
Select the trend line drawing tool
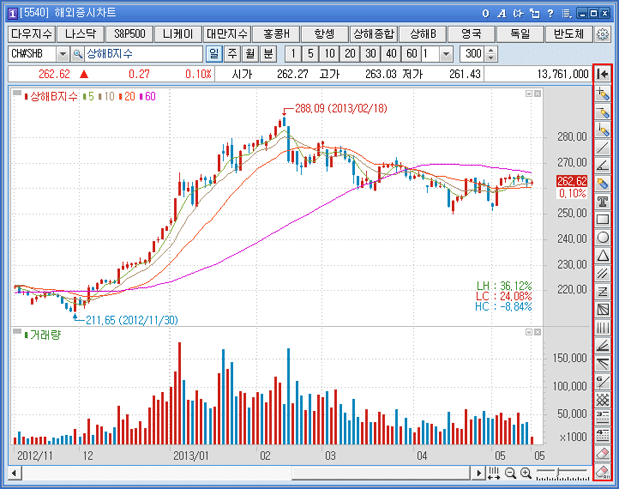(x=602, y=146)
